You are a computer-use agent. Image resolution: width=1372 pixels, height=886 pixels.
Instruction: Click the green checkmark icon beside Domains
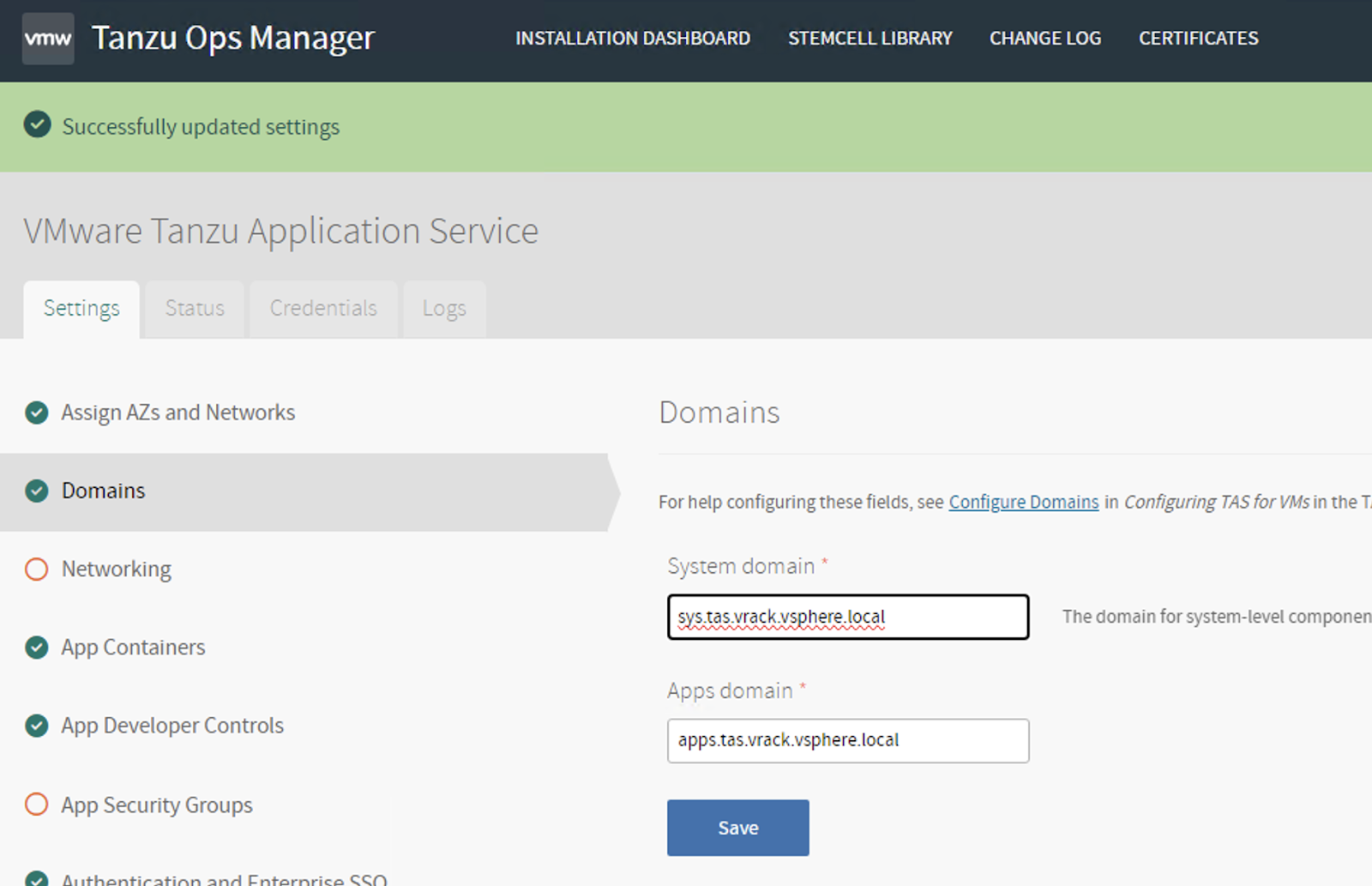tap(37, 491)
